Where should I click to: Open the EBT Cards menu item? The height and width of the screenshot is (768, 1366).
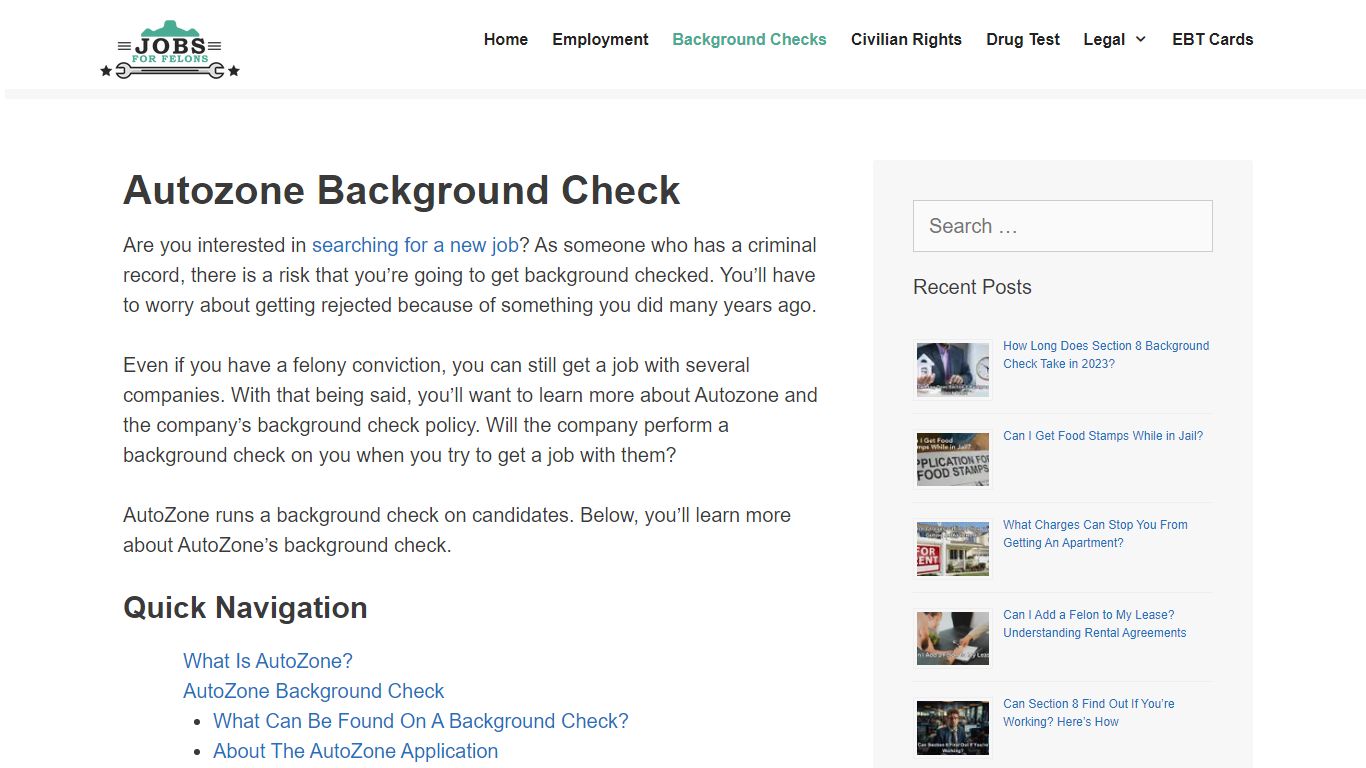point(1212,40)
